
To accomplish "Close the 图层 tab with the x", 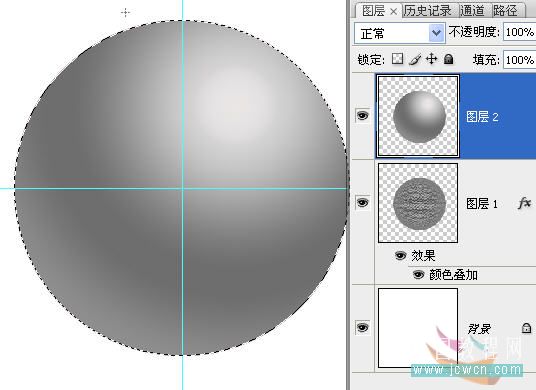I will click(x=393, y=12).
